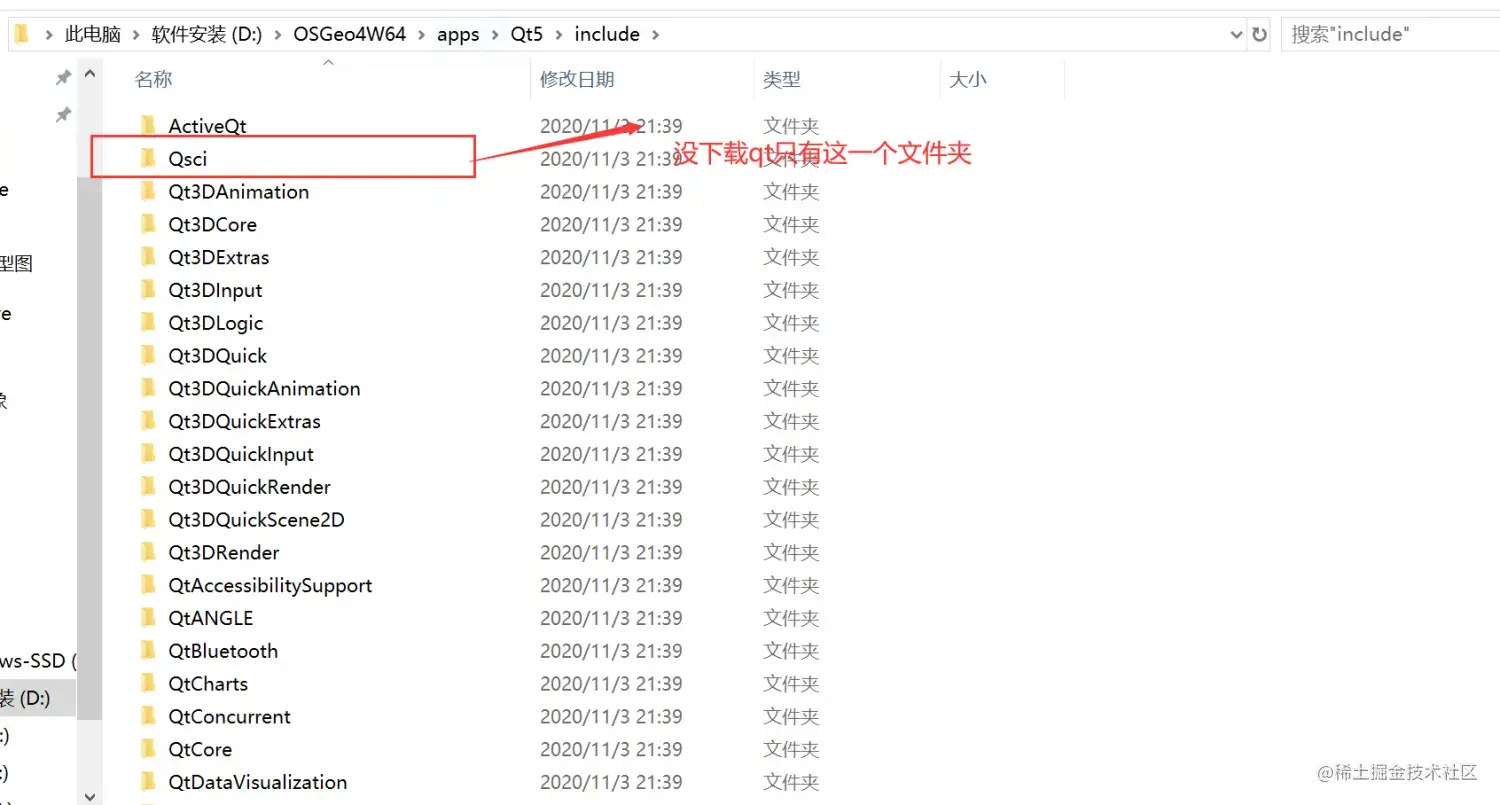This screenshot has height=805, width=1500.
Task: Click the include breadcrumb segment
Action: click(x=607, y=34)
